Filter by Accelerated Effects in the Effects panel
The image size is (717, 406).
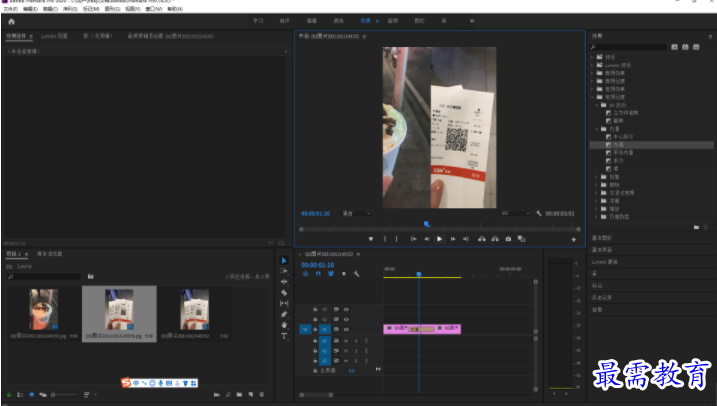[674, 47]
